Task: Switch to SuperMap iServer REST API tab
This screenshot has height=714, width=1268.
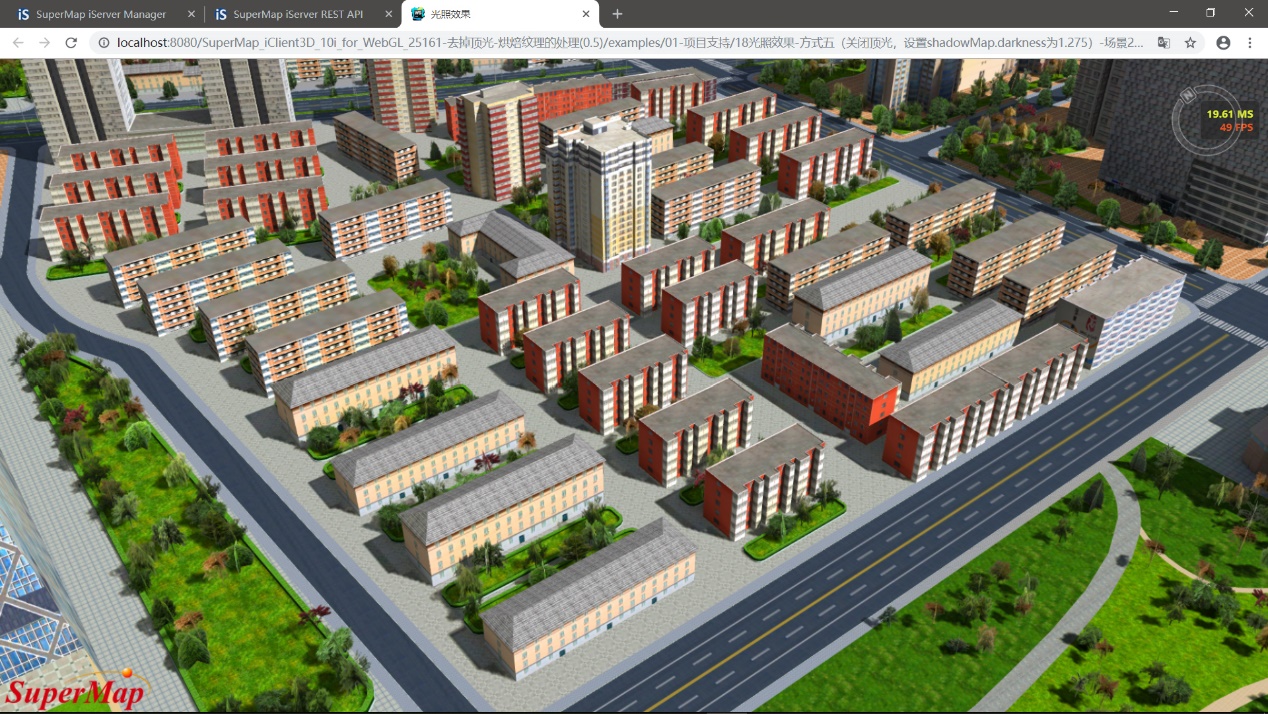Action: [297, 14]
